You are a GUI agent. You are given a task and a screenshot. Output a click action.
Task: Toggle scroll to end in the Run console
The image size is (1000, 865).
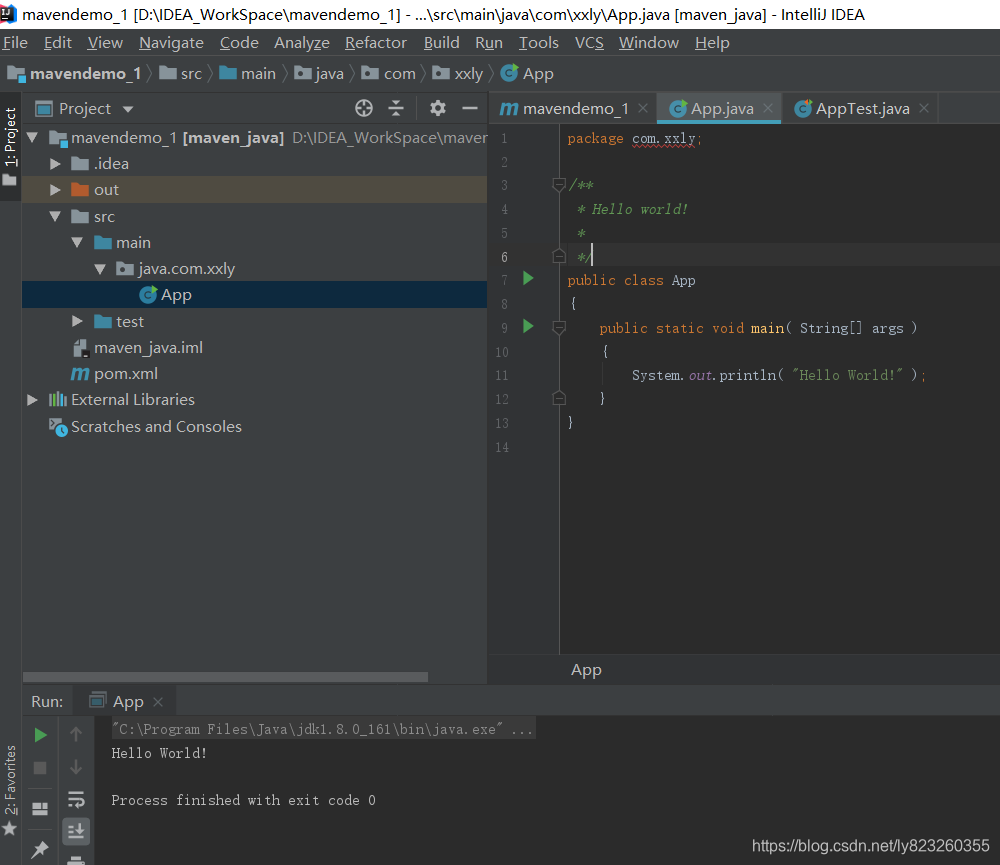[76, 831]
